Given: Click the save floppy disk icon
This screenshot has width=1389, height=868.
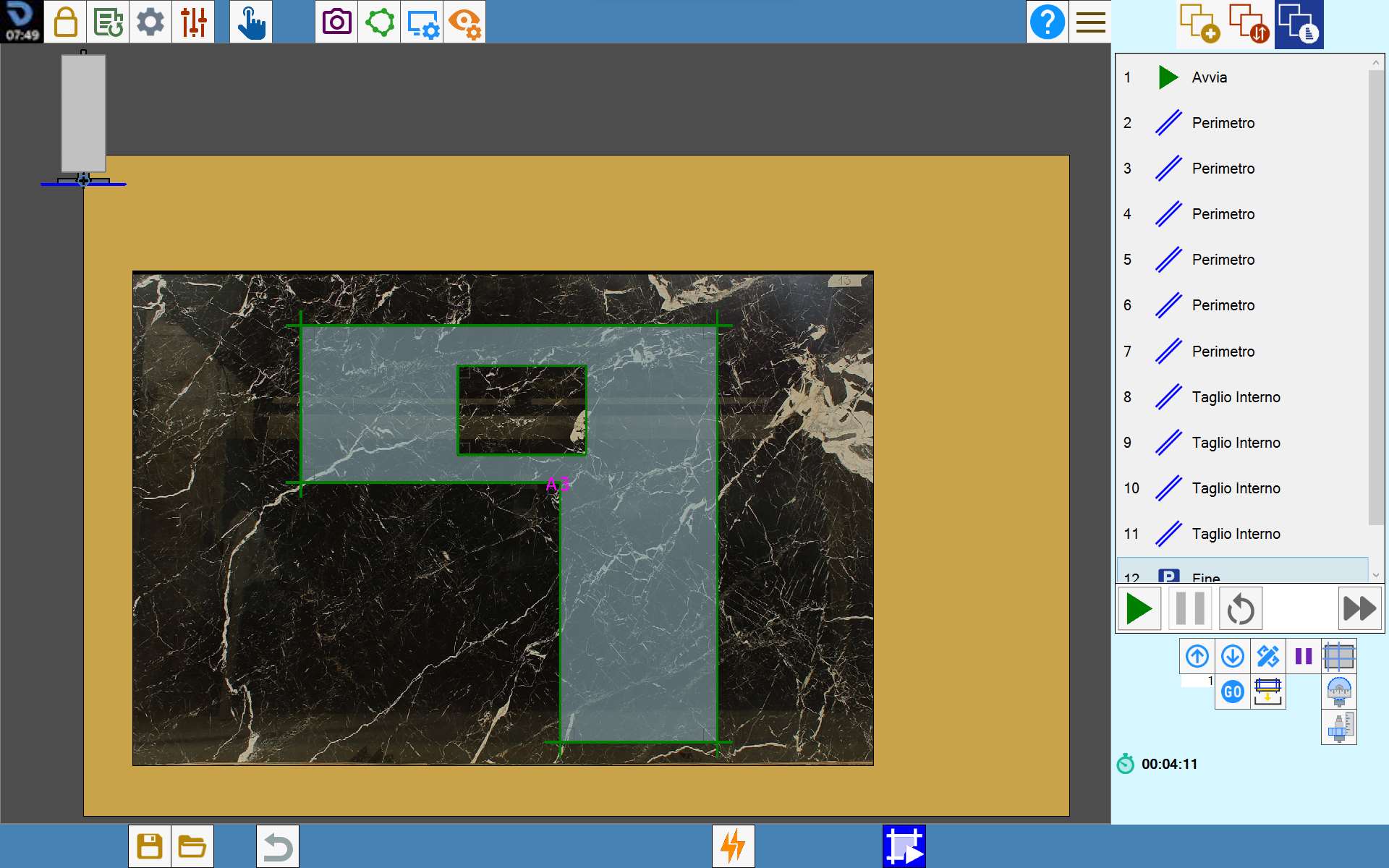Looking at the screenshot, I should (x=150, y=846).
